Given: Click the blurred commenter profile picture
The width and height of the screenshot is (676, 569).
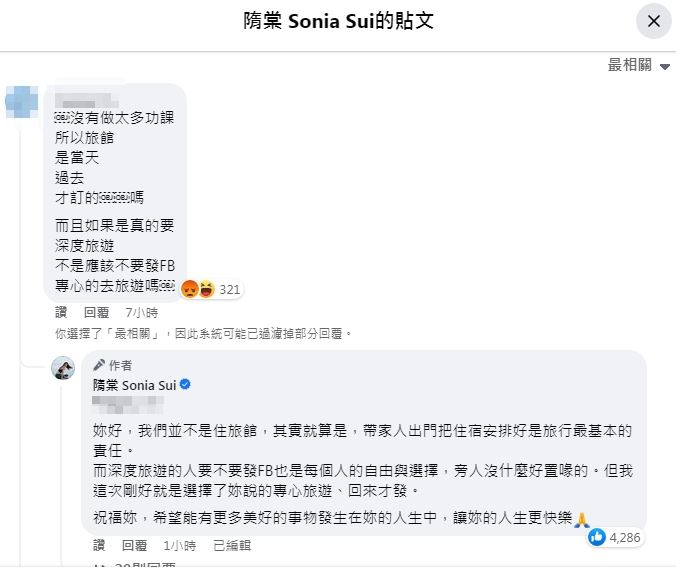Looking at the screenshot, I should pos(21,102).
